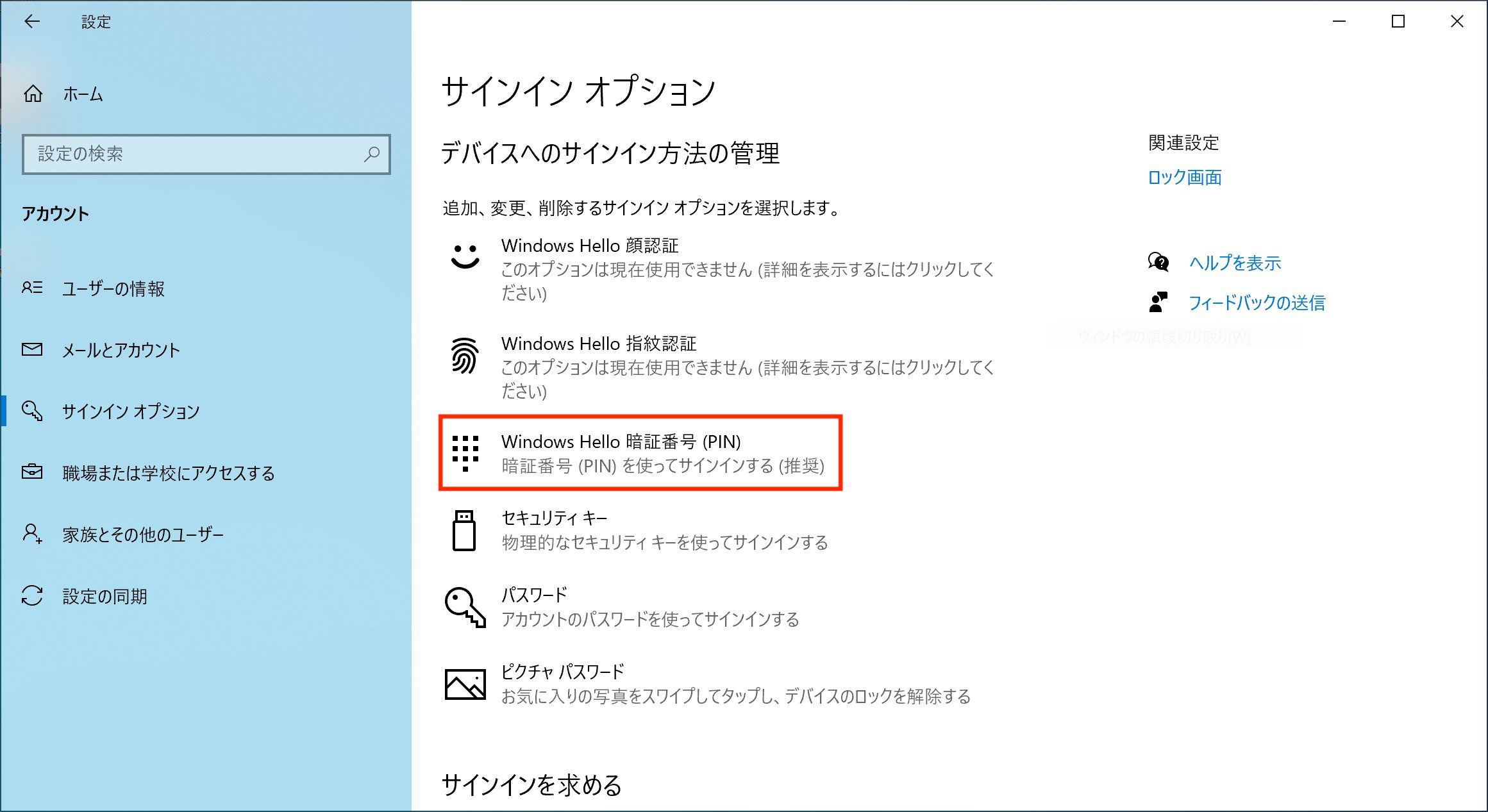Click the デバイスへのサインイン方法の管理 heading

tap(610, 153)
